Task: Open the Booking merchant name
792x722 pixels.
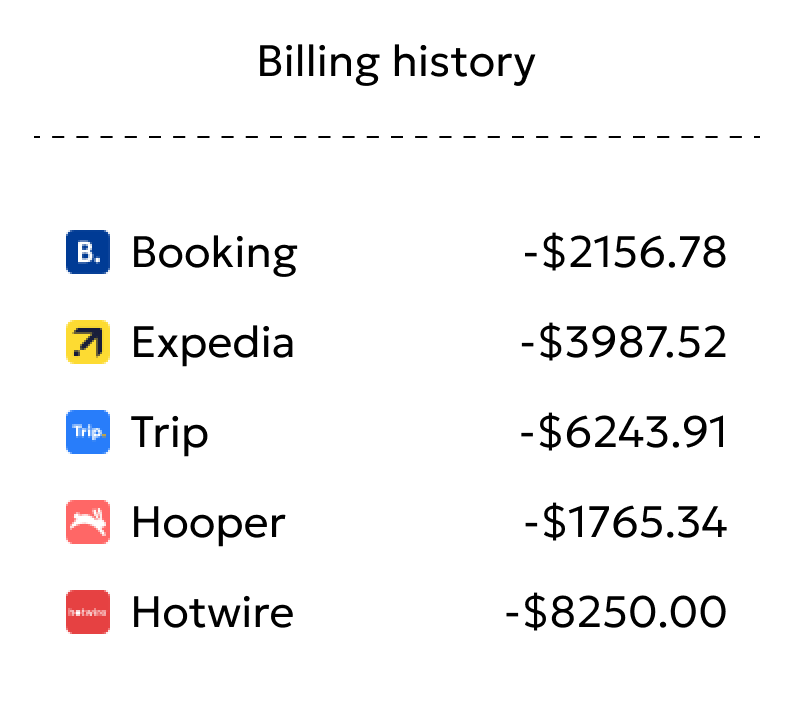Action: (x=214, y=254)
